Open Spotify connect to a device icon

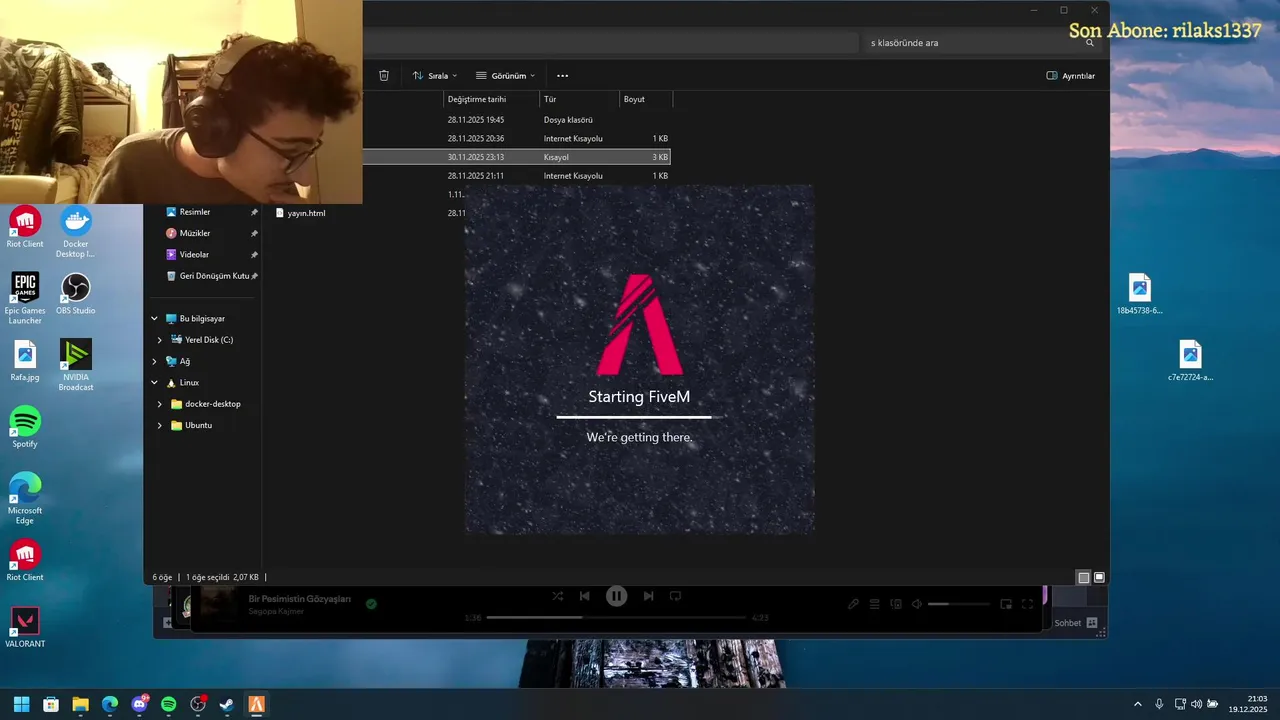[x=896, y=604]
